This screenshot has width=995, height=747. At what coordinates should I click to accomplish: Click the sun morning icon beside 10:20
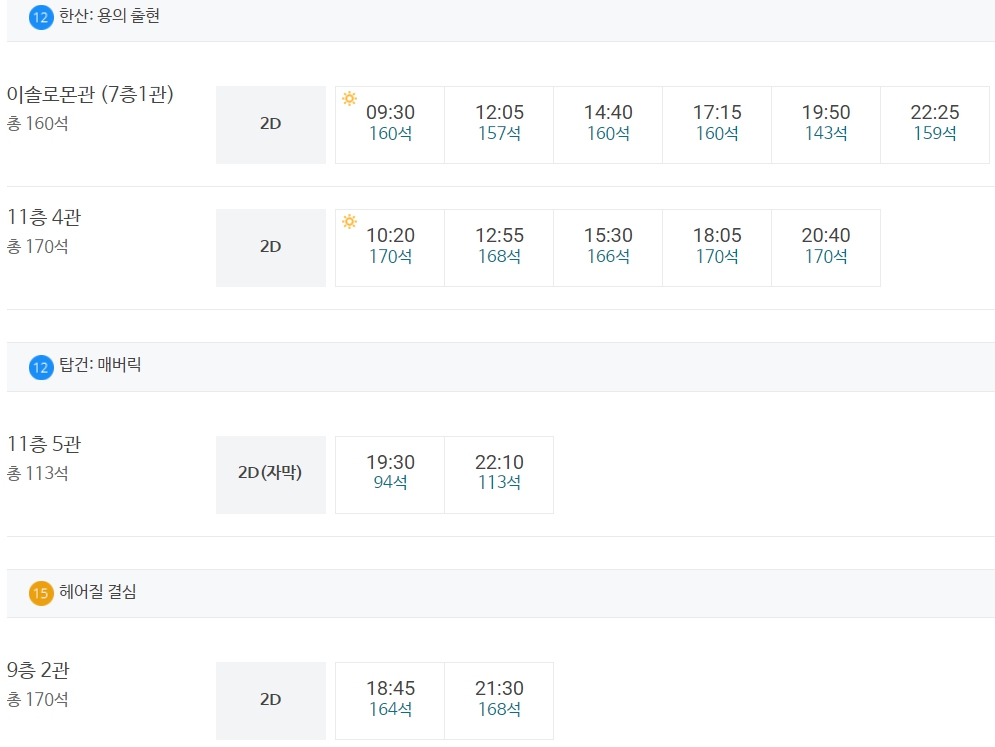click(349, 221)
